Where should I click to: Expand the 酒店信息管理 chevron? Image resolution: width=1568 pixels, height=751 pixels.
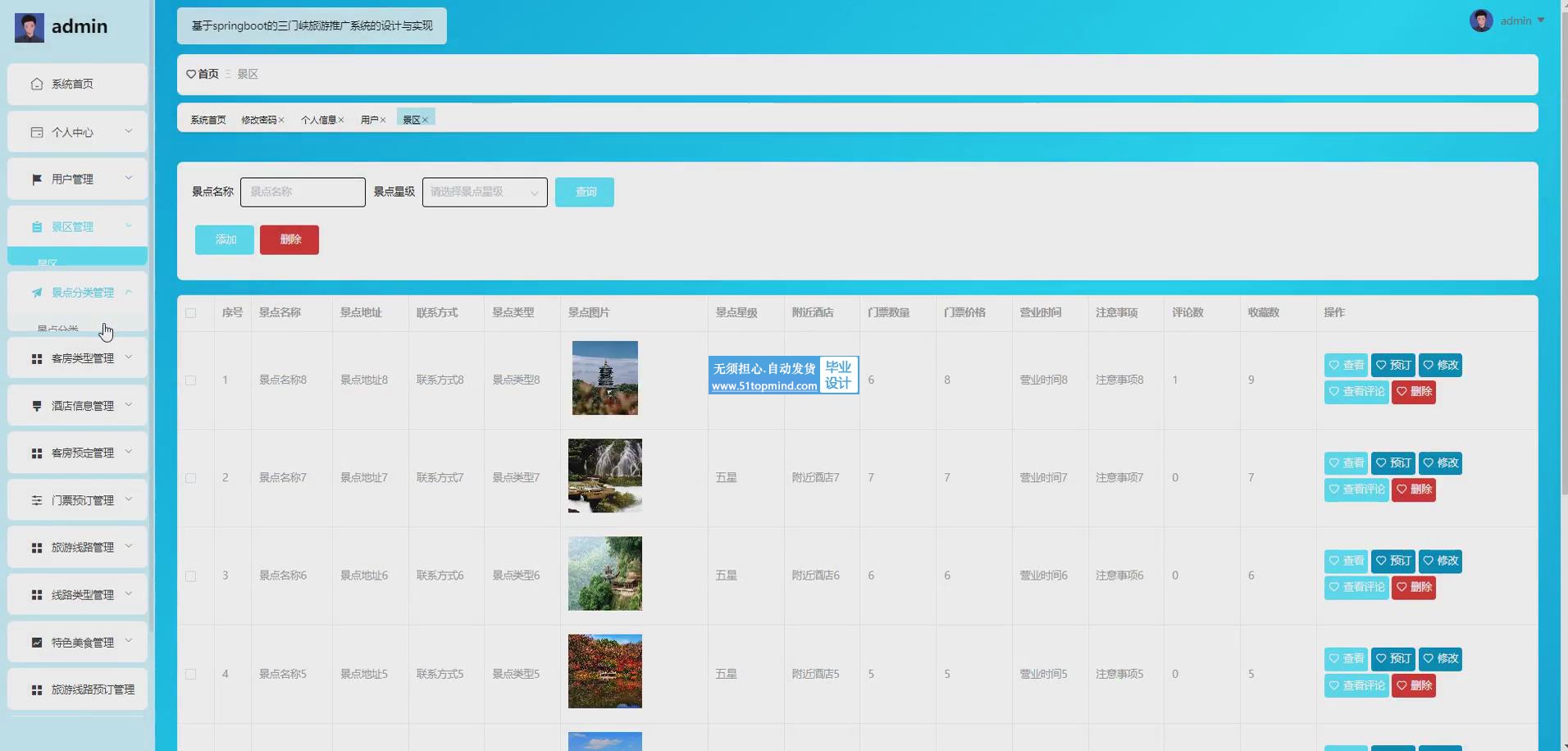click(x=129, y=405)
